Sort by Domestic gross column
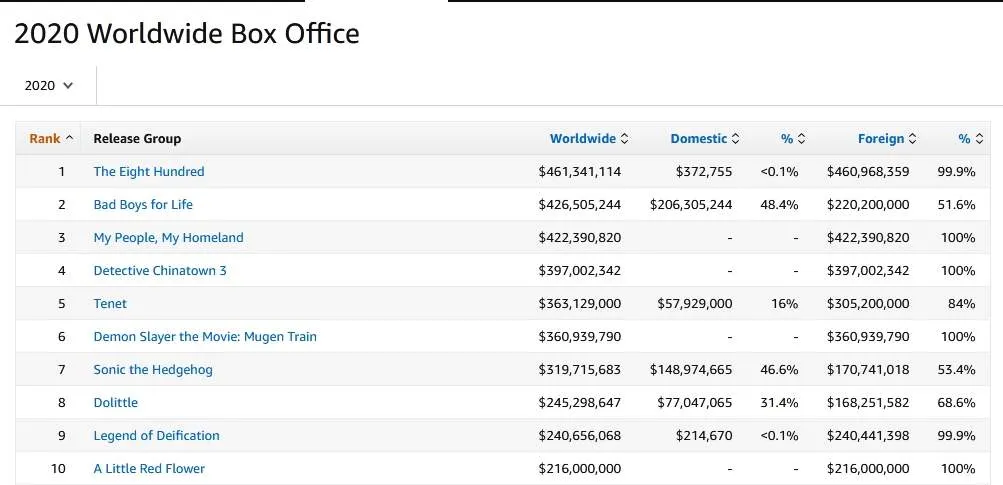The height and width of the screenshot is (485, 1003). [x=704, y=139]
